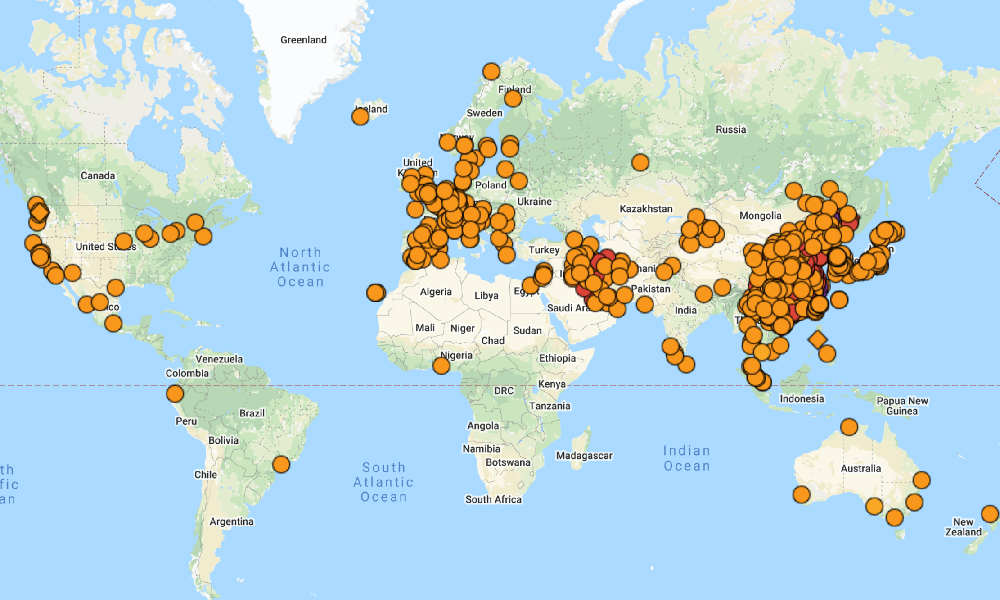1000x600 pixels.
Task: Select the orange marker in Nigeria
Action: pos(441,365)
